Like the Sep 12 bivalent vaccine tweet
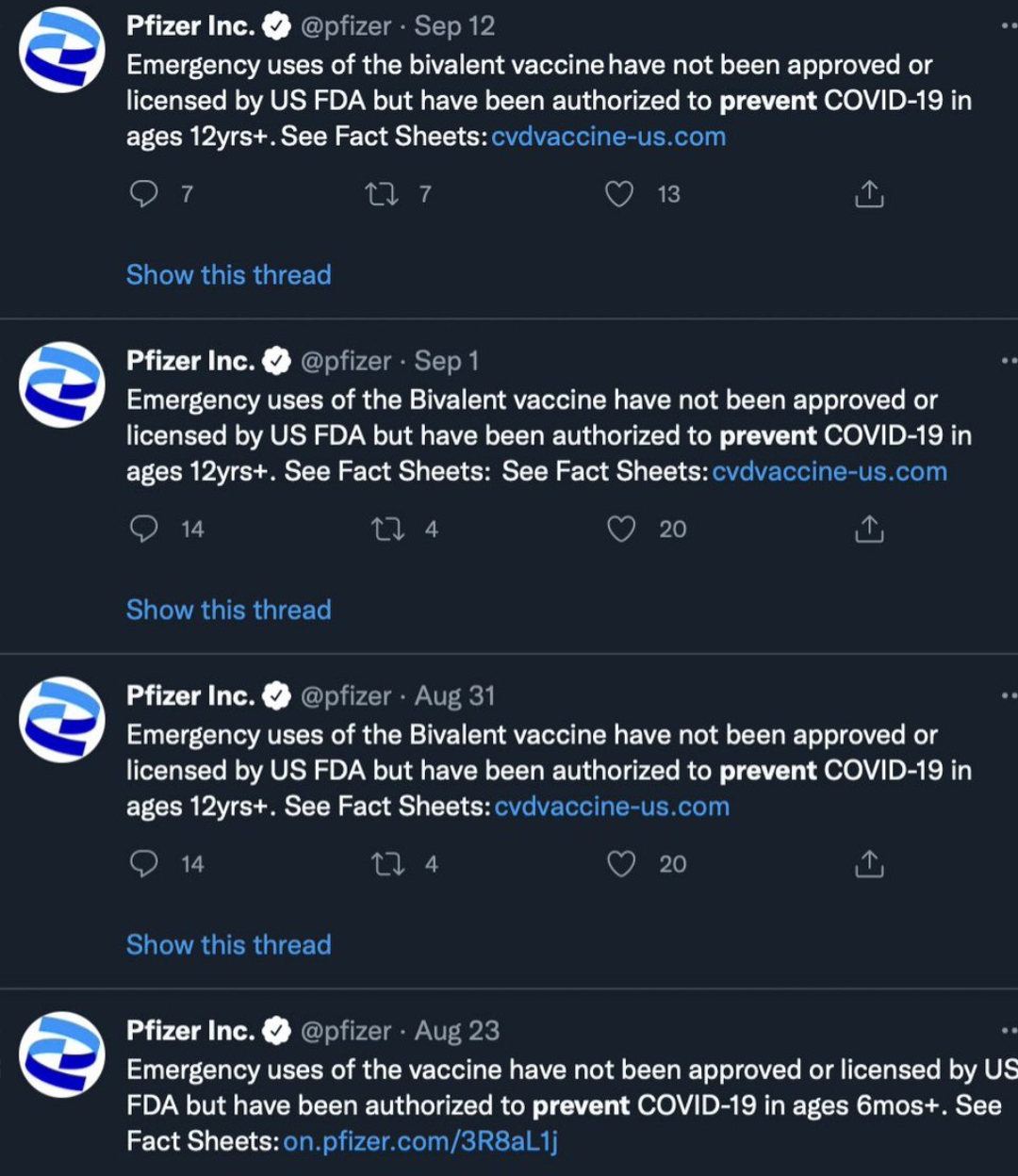This screenshot has width=1018, height=1176. click(x=619, y=194)
